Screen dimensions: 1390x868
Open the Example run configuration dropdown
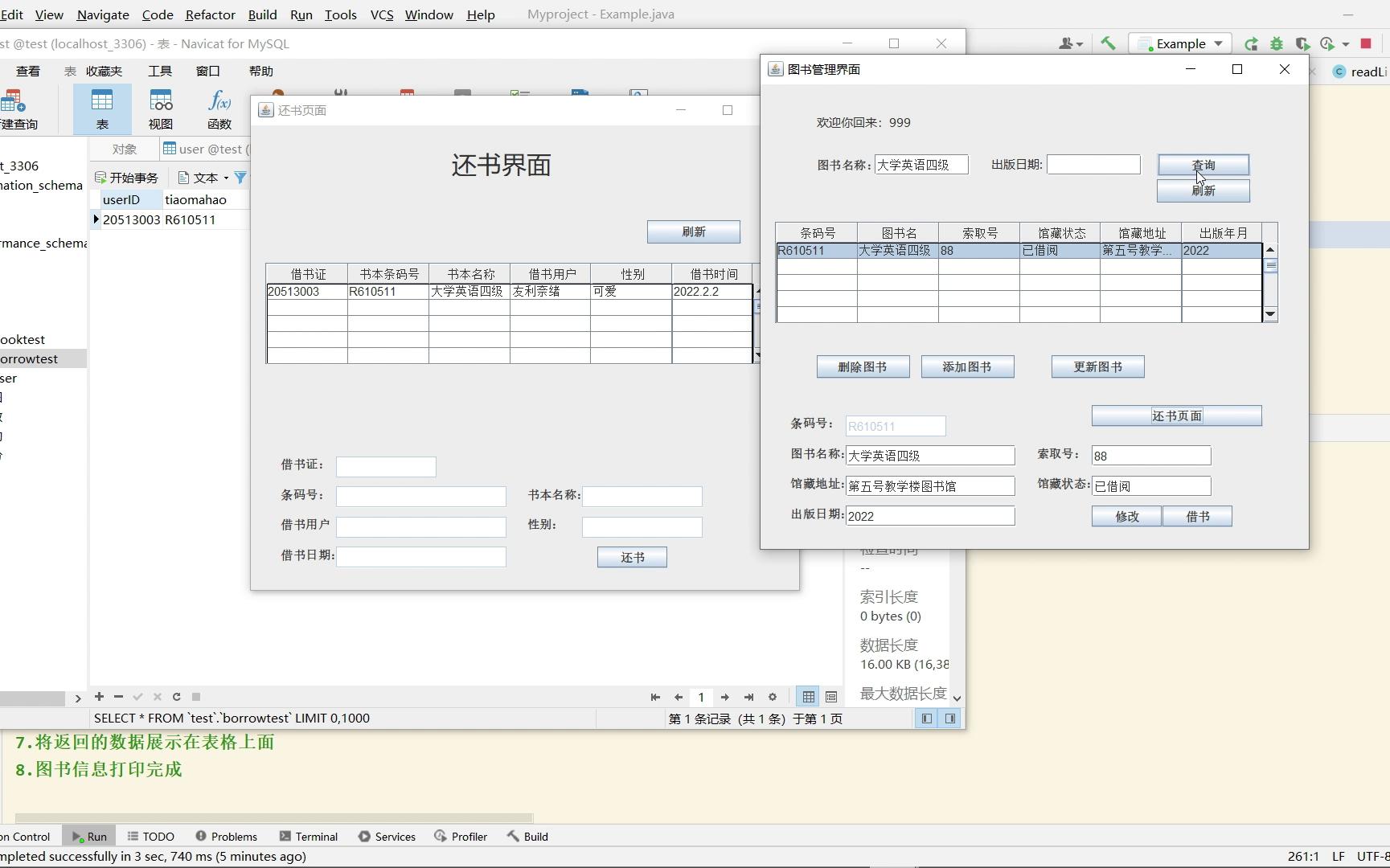tap(1181, 43)
